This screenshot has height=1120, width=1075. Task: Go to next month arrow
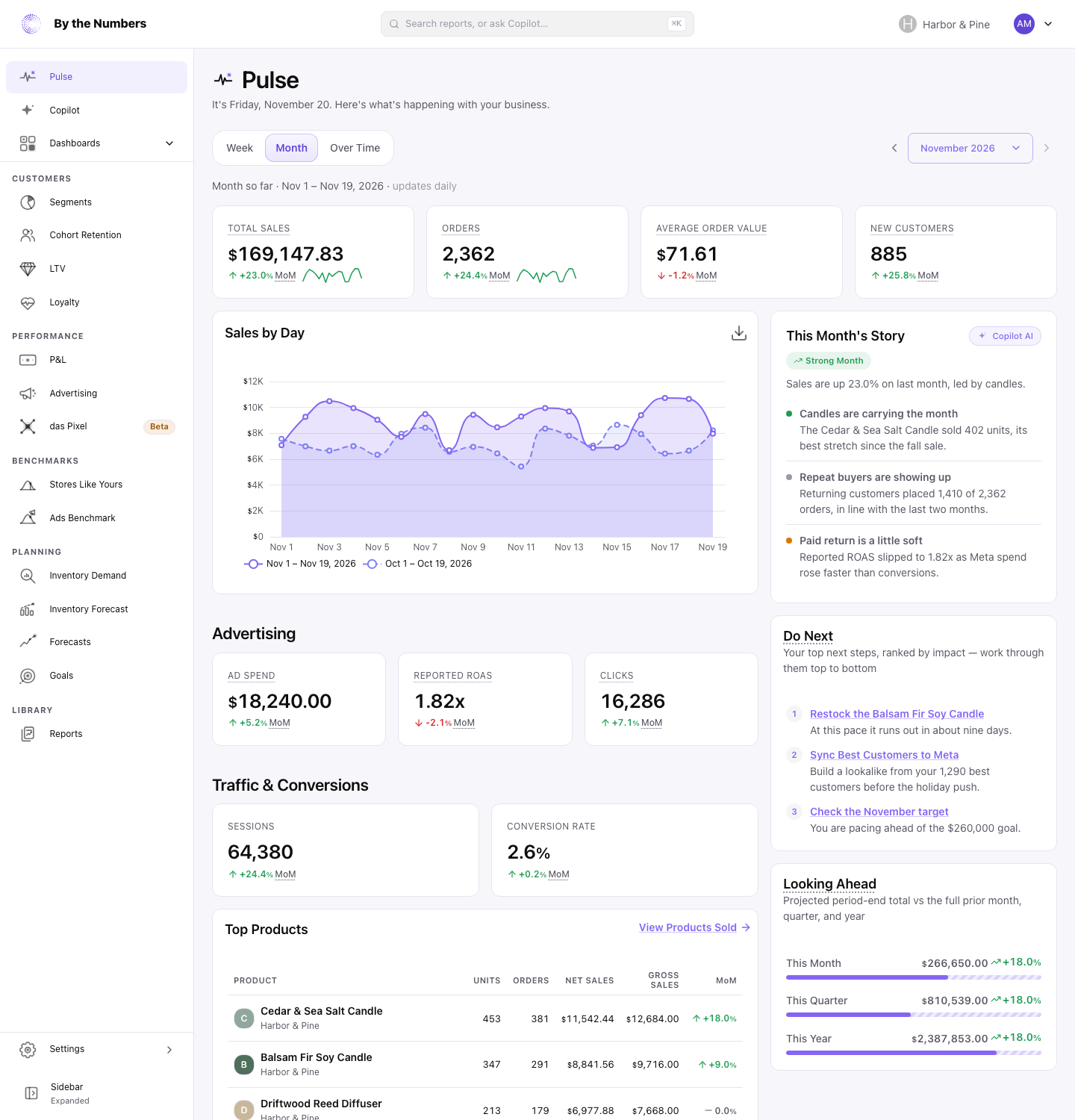coord(1047,148)
